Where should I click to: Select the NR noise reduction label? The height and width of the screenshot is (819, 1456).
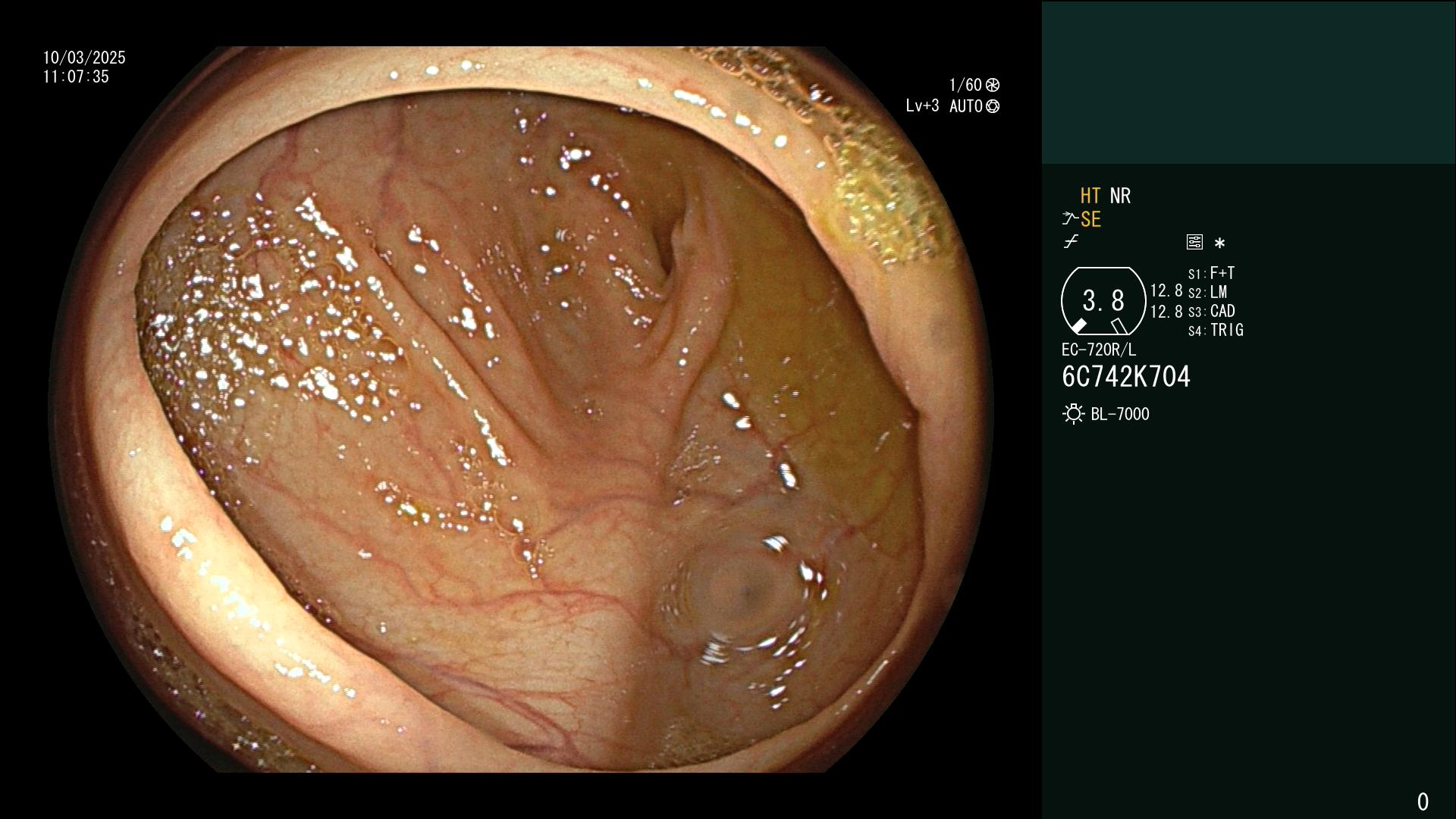(x=1120, y=196)
